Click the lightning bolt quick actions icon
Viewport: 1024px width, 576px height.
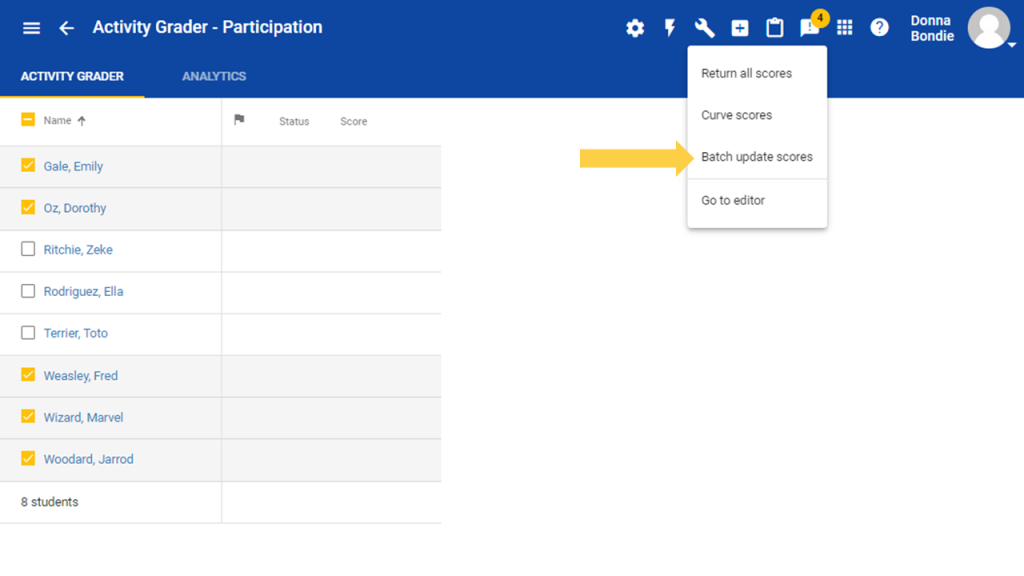click(x=670, y=28)
